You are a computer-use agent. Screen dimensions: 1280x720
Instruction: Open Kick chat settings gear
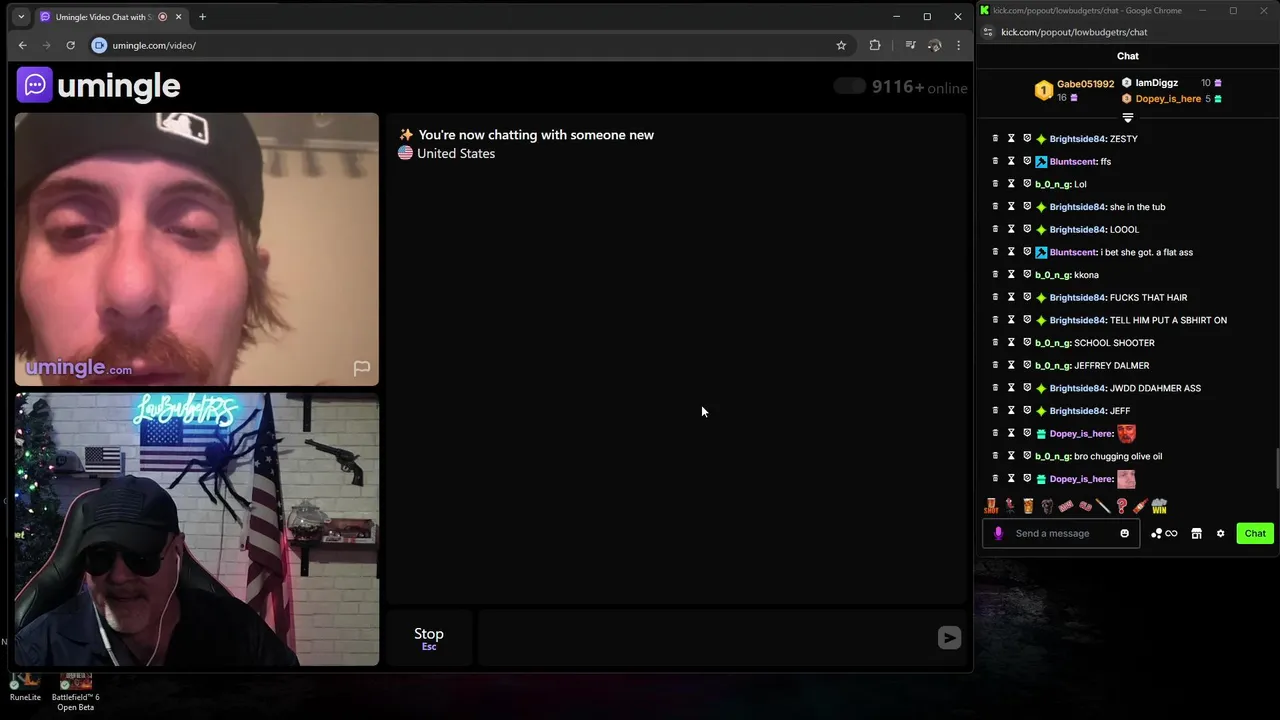pos(1220,533)
